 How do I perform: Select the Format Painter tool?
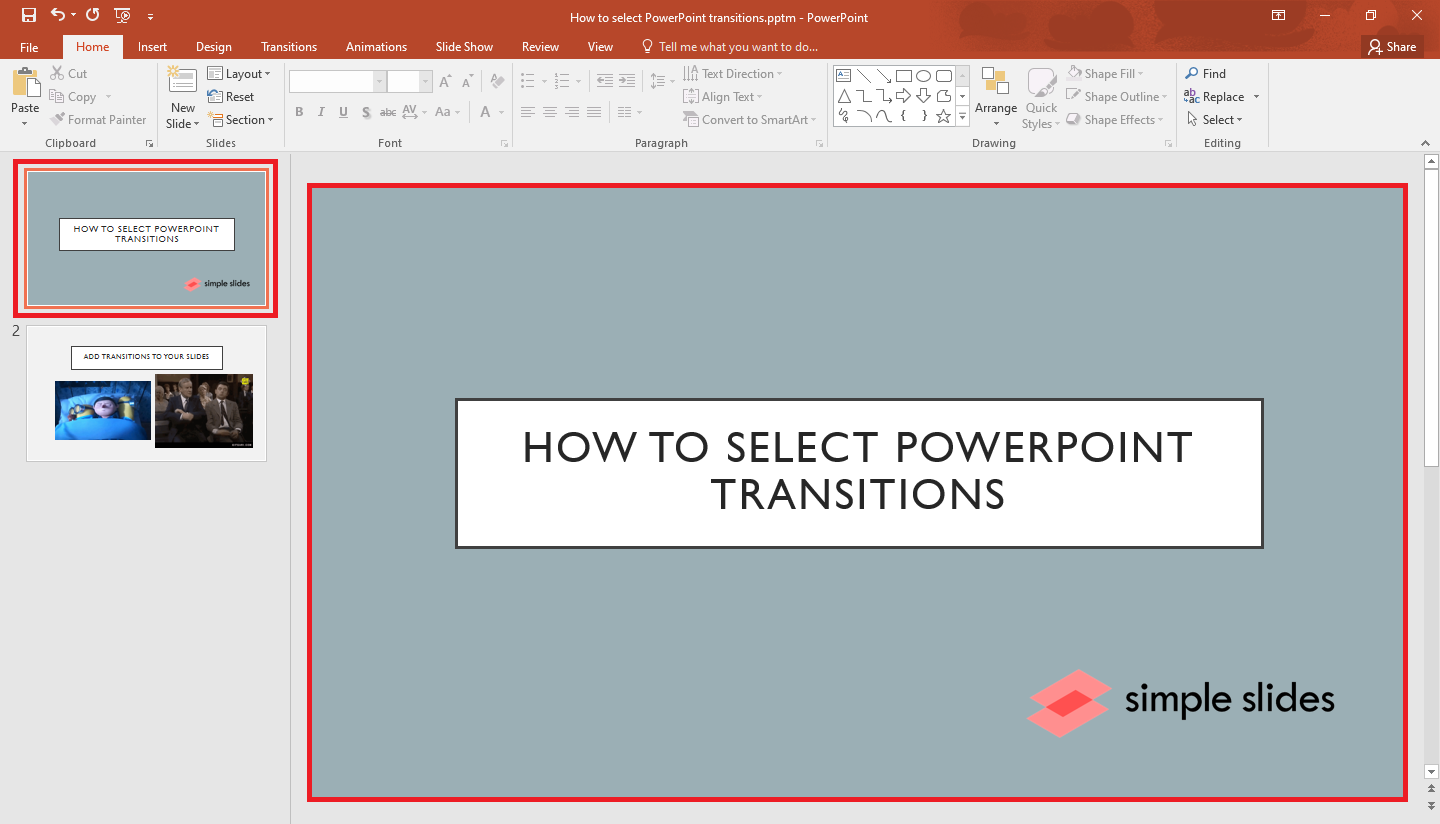98,119
